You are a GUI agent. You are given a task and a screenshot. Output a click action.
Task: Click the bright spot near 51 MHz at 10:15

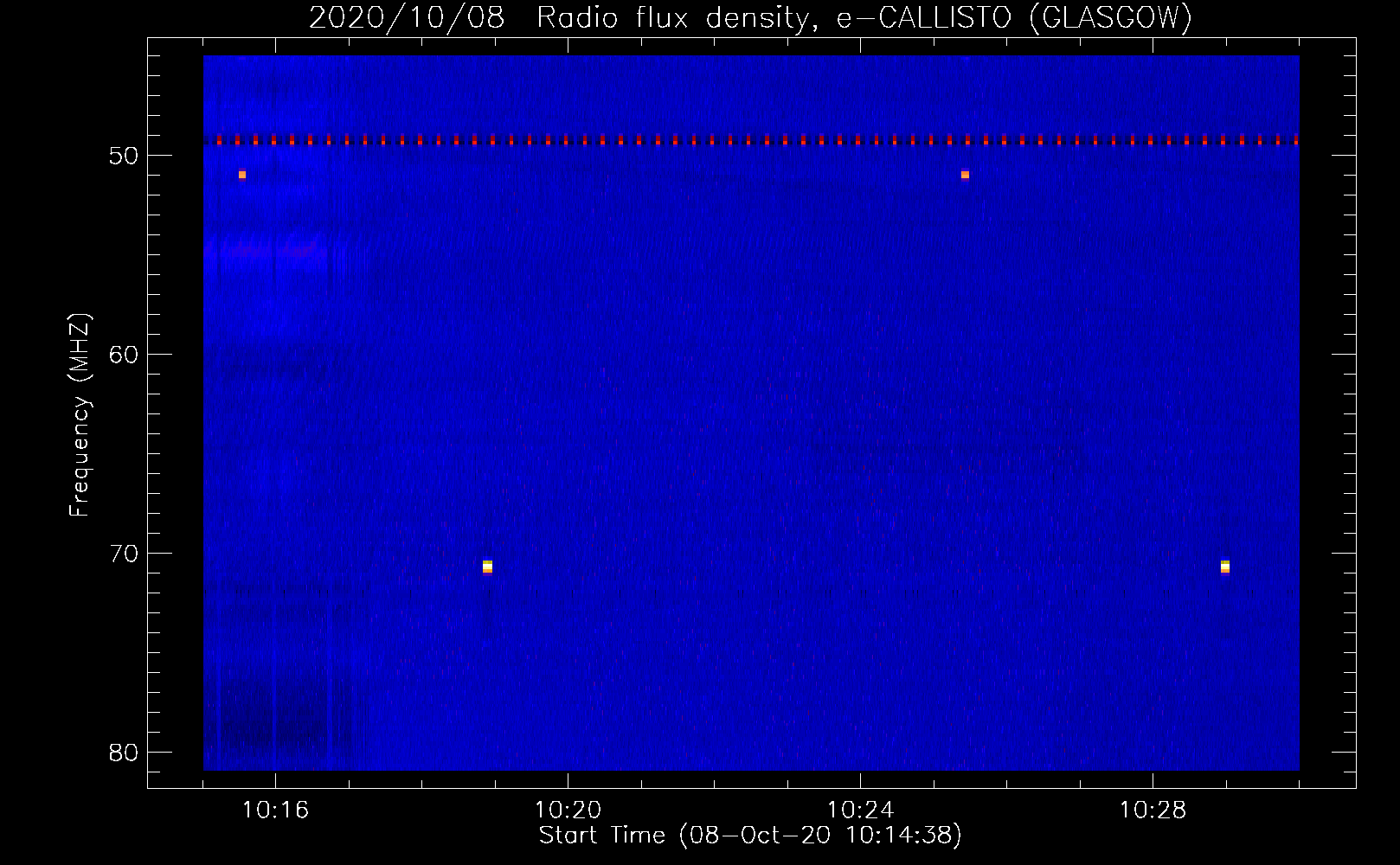point(242,175)
